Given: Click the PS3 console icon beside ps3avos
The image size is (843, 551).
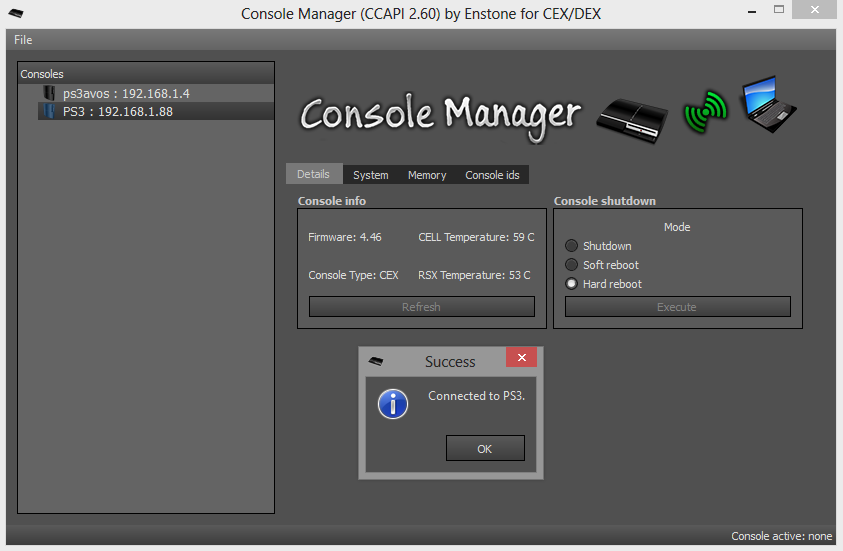Looking at the screenshot, I should tap(49, 93).
